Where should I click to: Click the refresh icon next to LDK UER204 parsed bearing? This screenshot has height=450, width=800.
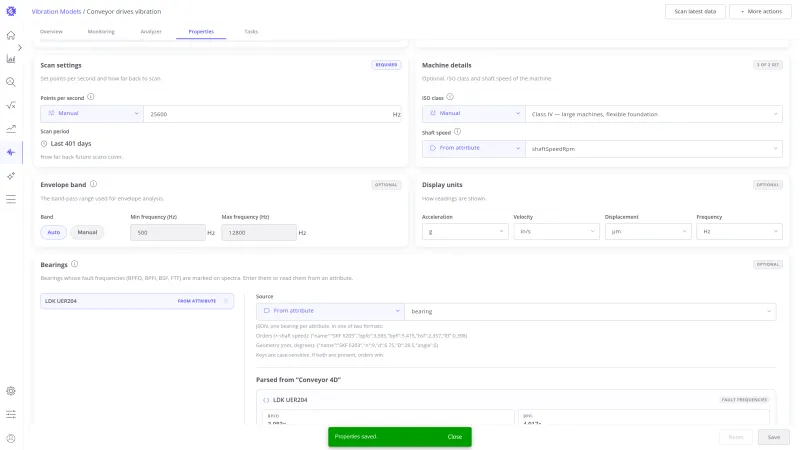(266, 400)
